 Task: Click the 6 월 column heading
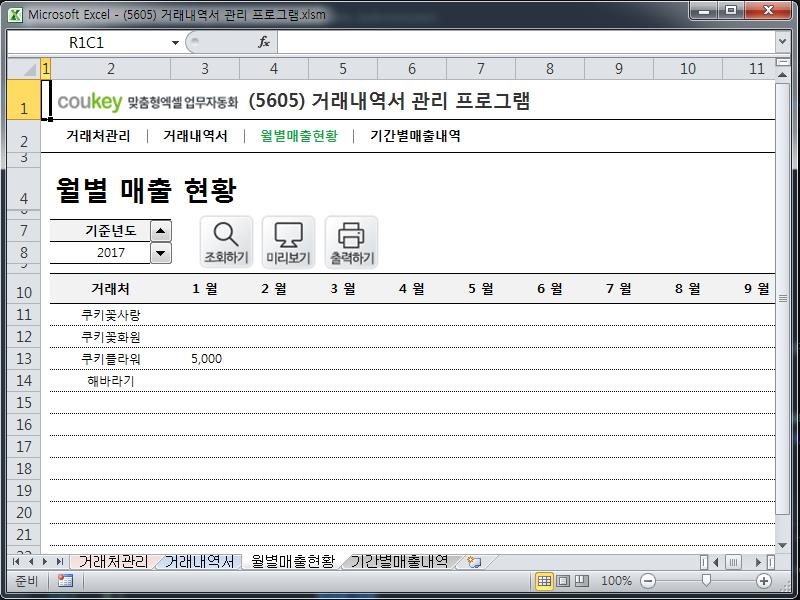coord(549,289)
